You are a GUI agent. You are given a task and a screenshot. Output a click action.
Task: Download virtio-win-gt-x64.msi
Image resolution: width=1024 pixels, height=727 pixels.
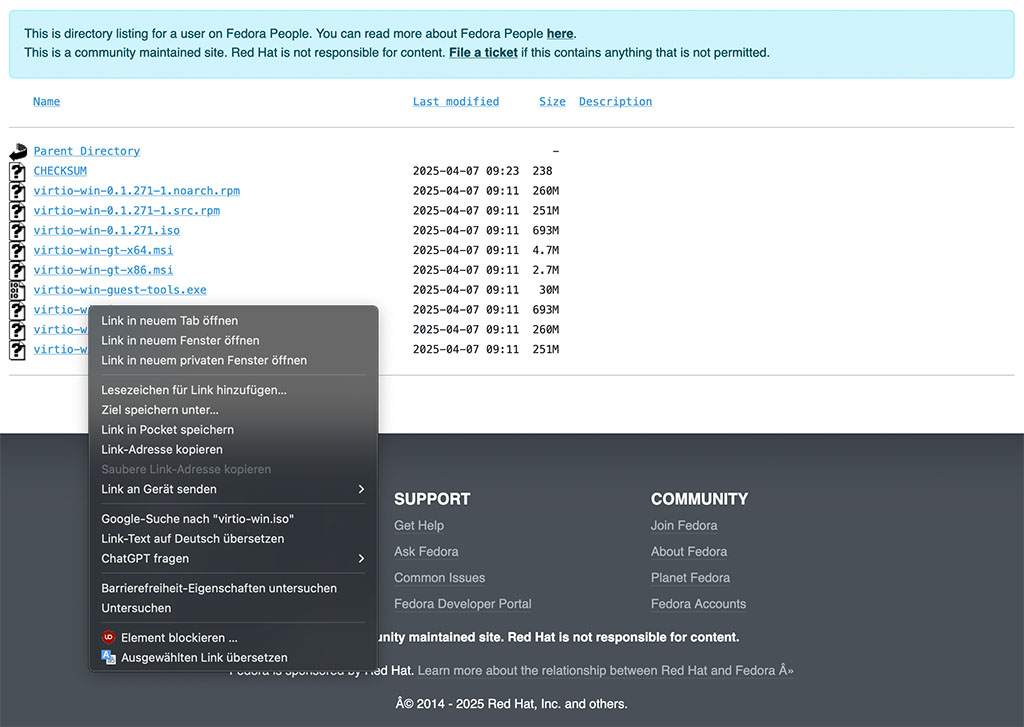(103, 250)
